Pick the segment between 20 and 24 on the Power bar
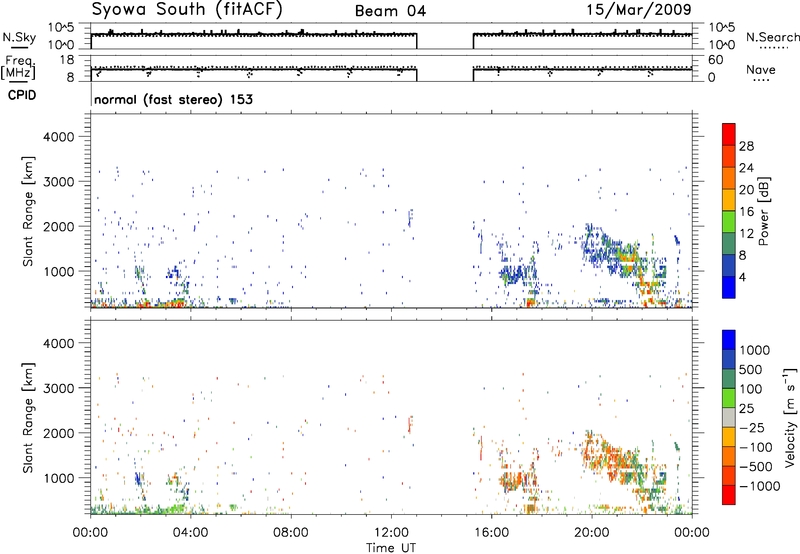 click(x=729, y=178)
